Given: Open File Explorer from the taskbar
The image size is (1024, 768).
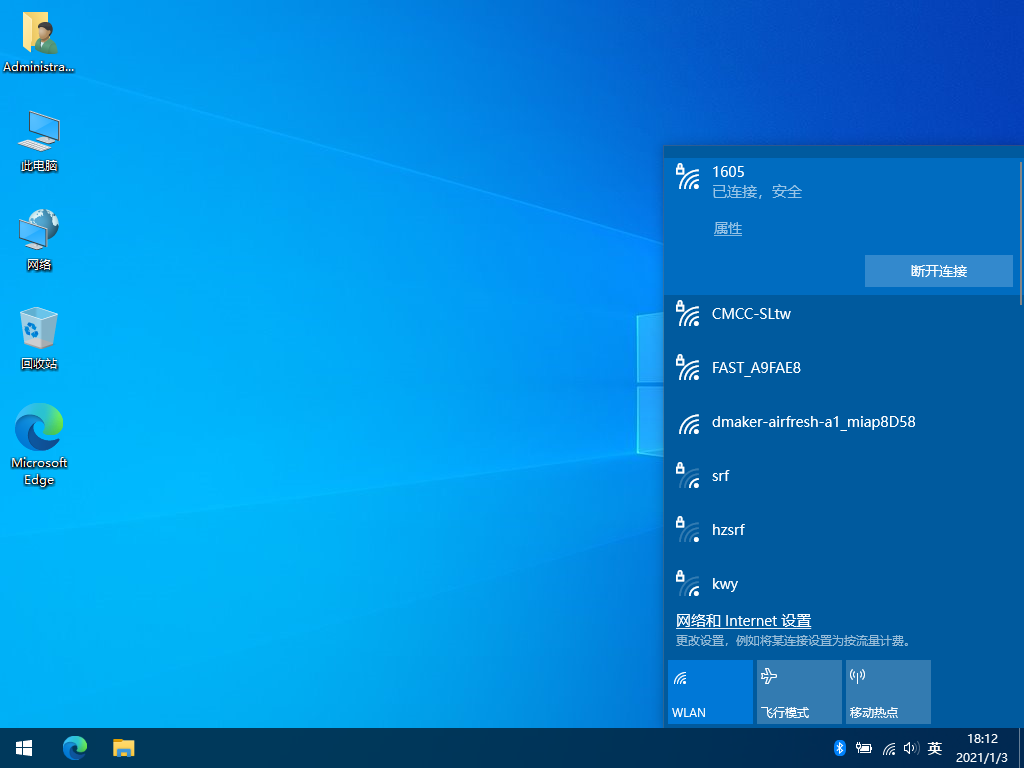Looking at the screenshot, I should (x=124, y=747).
